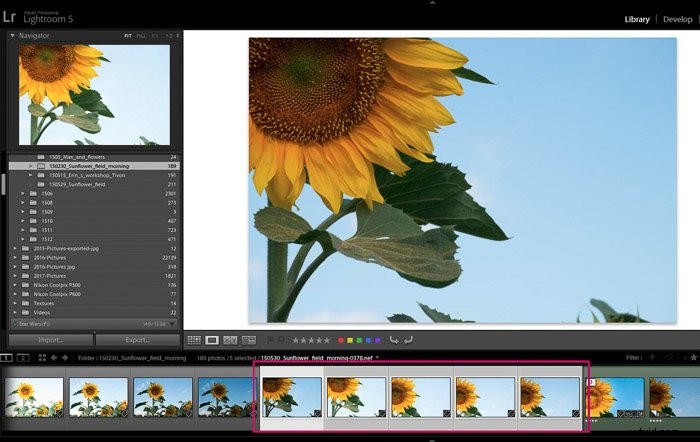Screen dimensions: 700x442
Task: Rotate photo counter-clockwise with toolbar arrow
Action: click(x=394, y=340)
